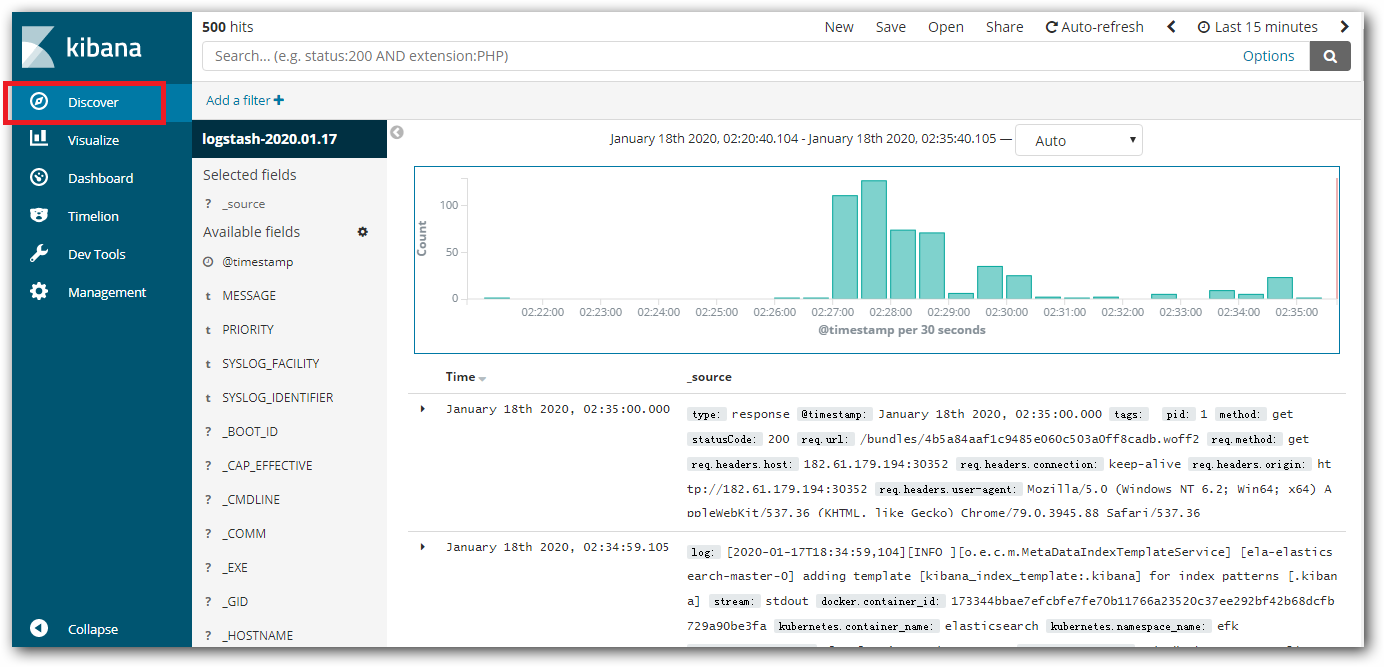Image resolution: width=1384 pixels, height=667 pixels.
Task: Expand the 02:34:59.105 log row
Action: (423, 546)
